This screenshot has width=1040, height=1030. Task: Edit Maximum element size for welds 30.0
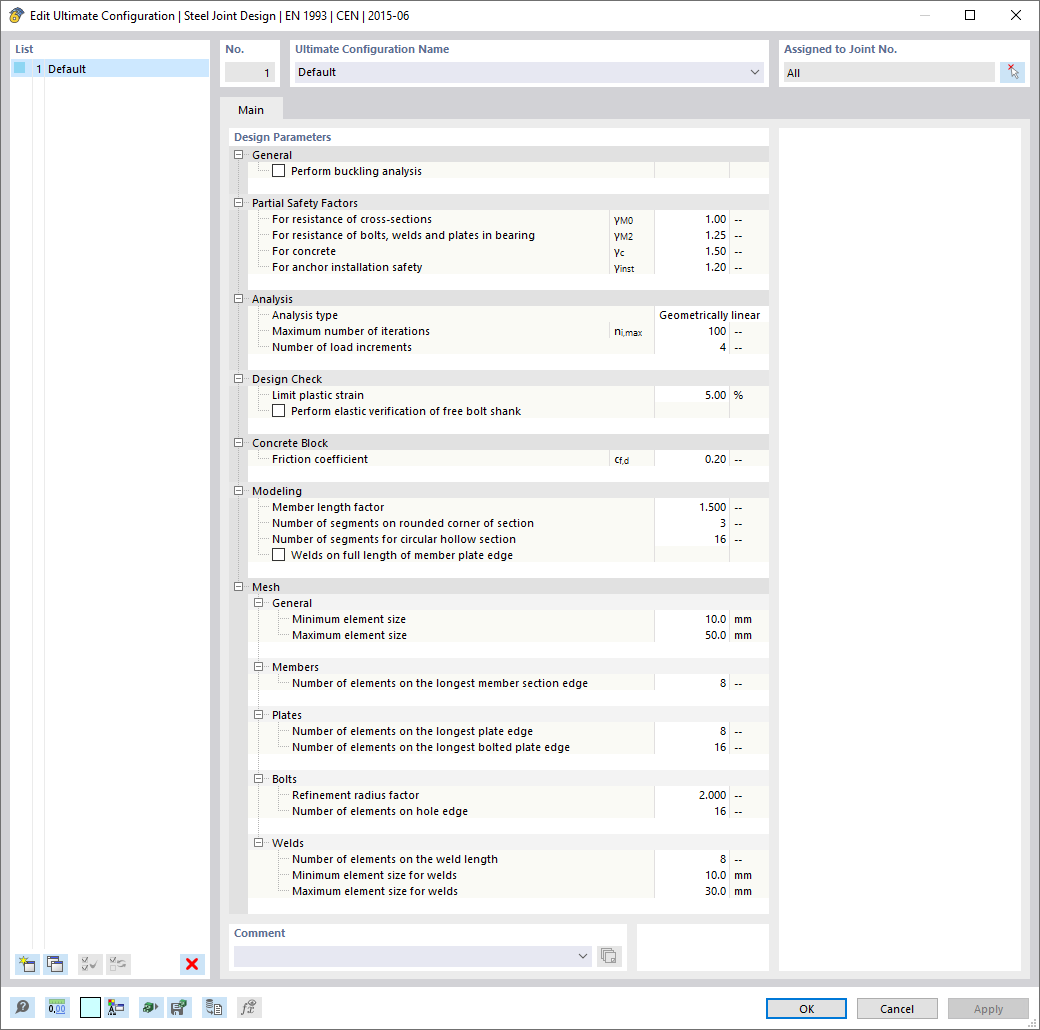tap(691, 891)
